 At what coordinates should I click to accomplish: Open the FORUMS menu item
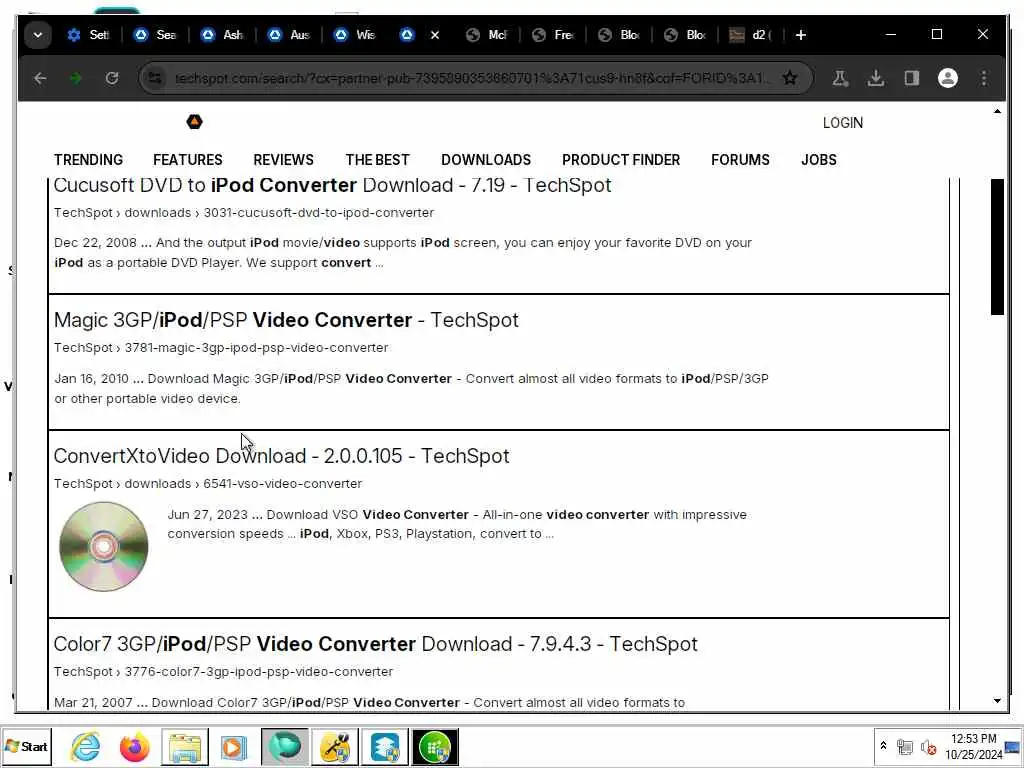click(x=740, y=160)
